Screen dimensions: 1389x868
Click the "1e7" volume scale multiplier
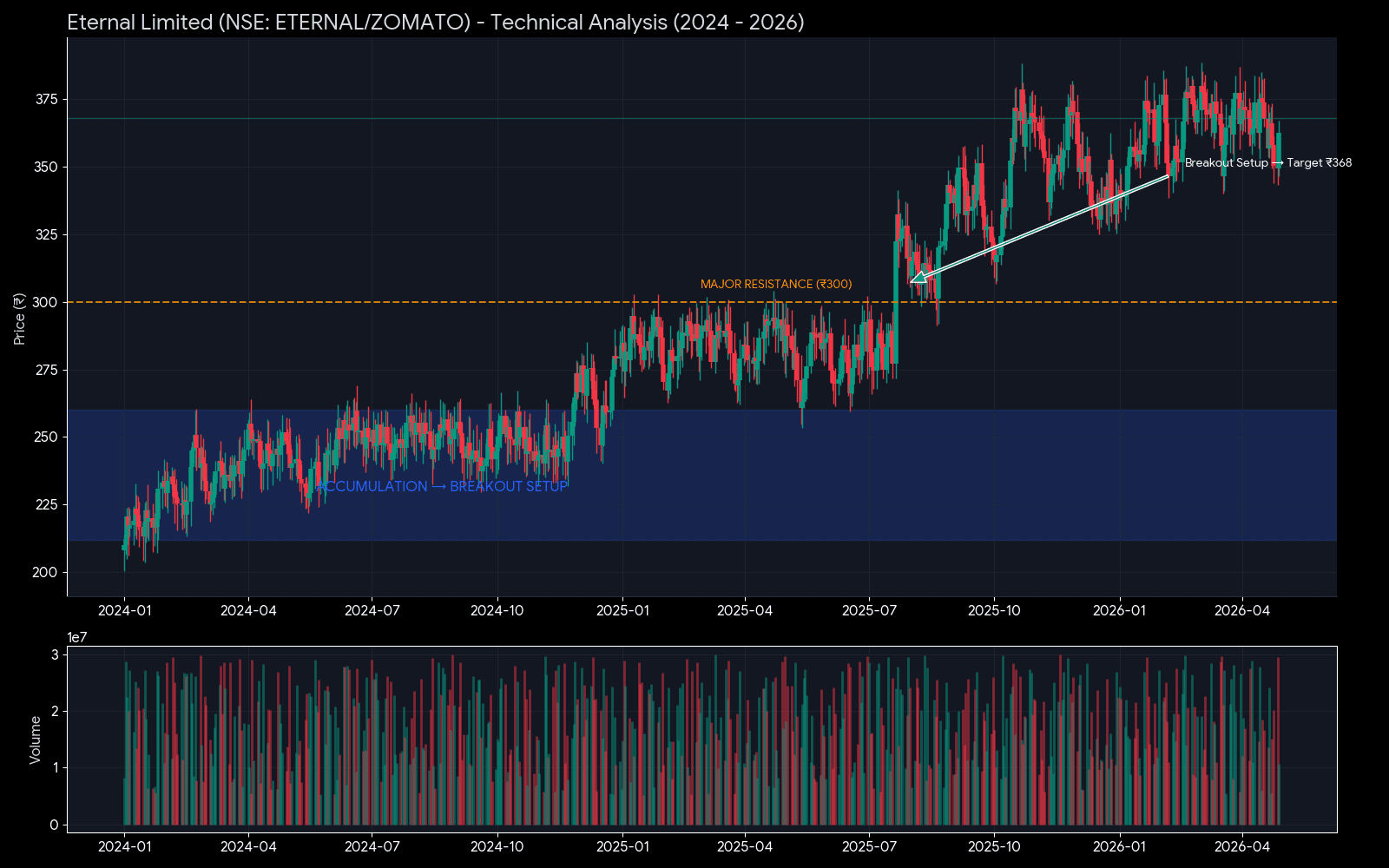coord(77,638)
